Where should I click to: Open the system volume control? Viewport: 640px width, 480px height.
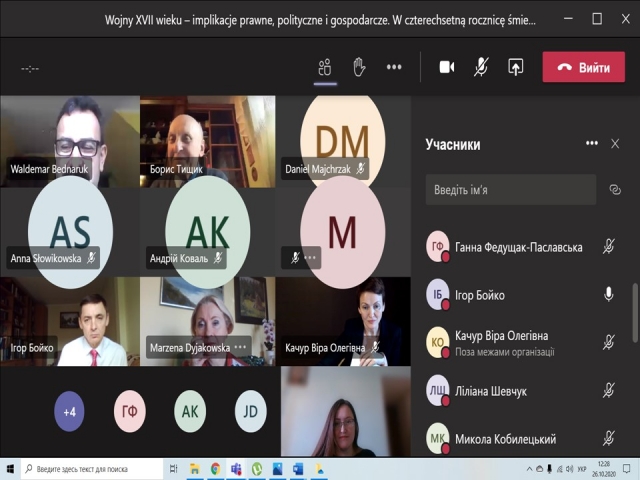point(569,469)
